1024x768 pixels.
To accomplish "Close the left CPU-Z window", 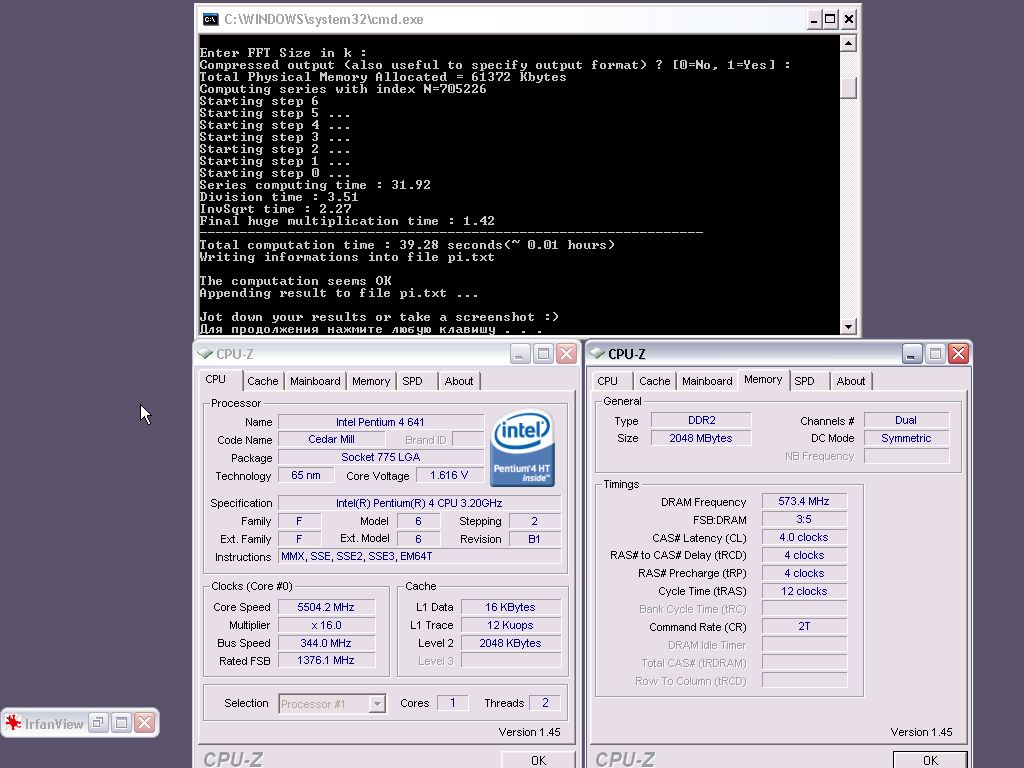I will 566,353.
